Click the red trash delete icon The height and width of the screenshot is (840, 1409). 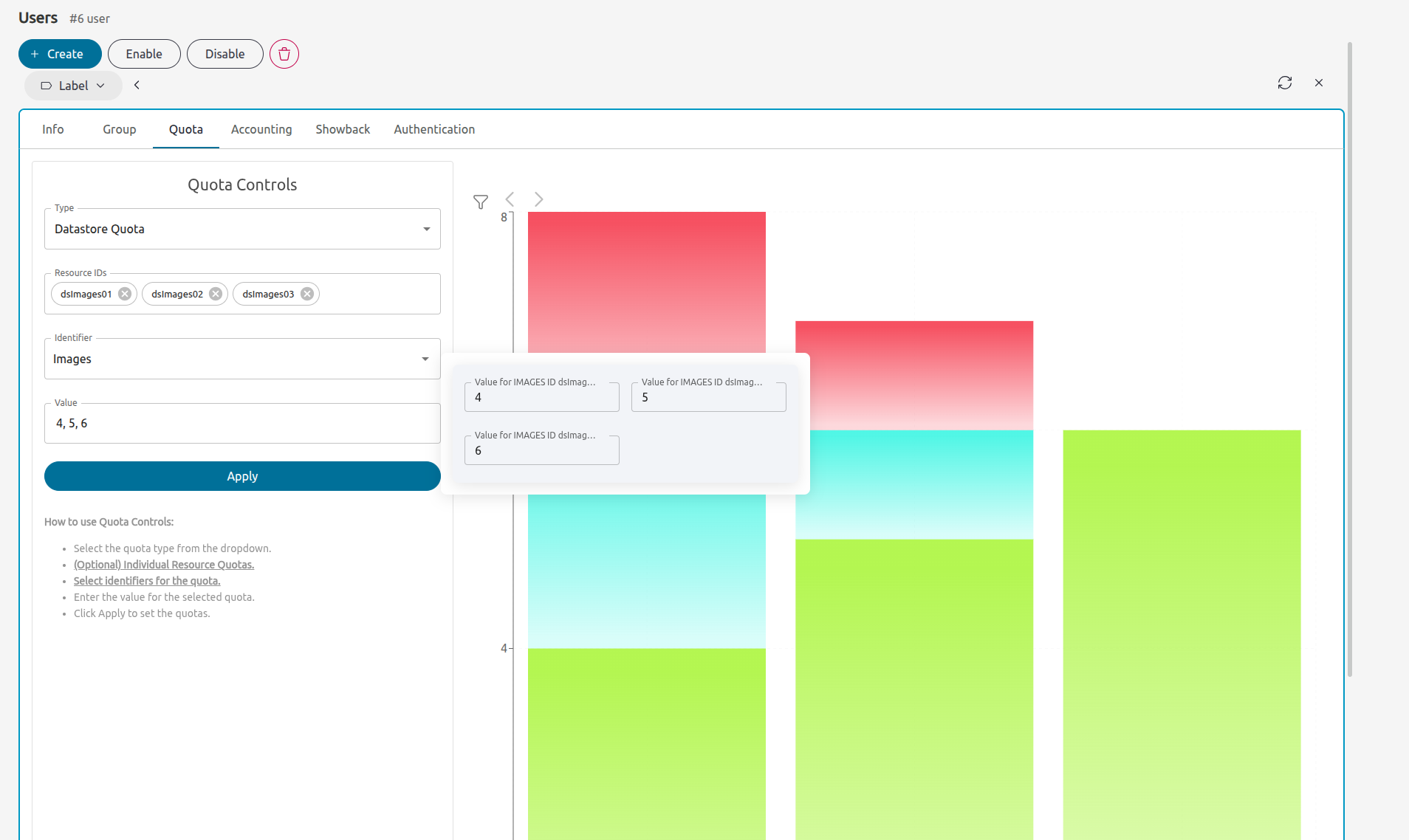coord(284,54)
